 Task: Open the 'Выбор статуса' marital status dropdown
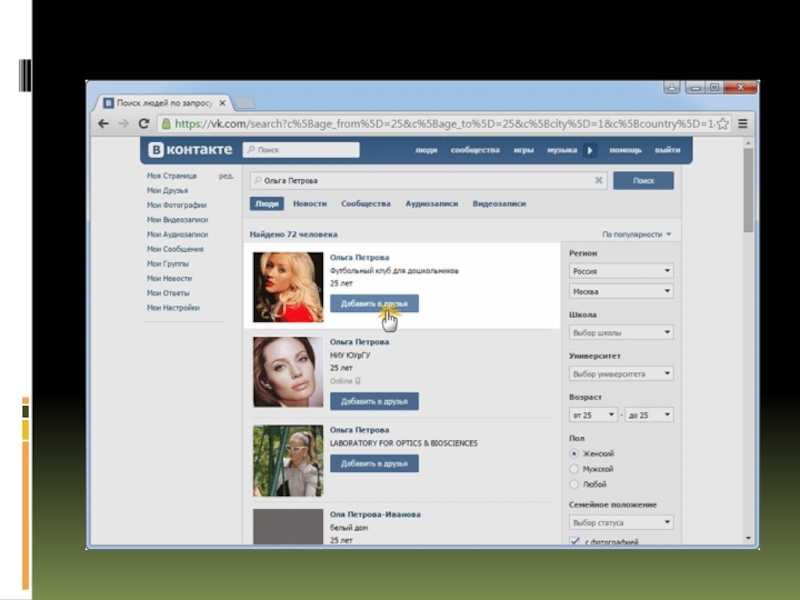point(621,522)
